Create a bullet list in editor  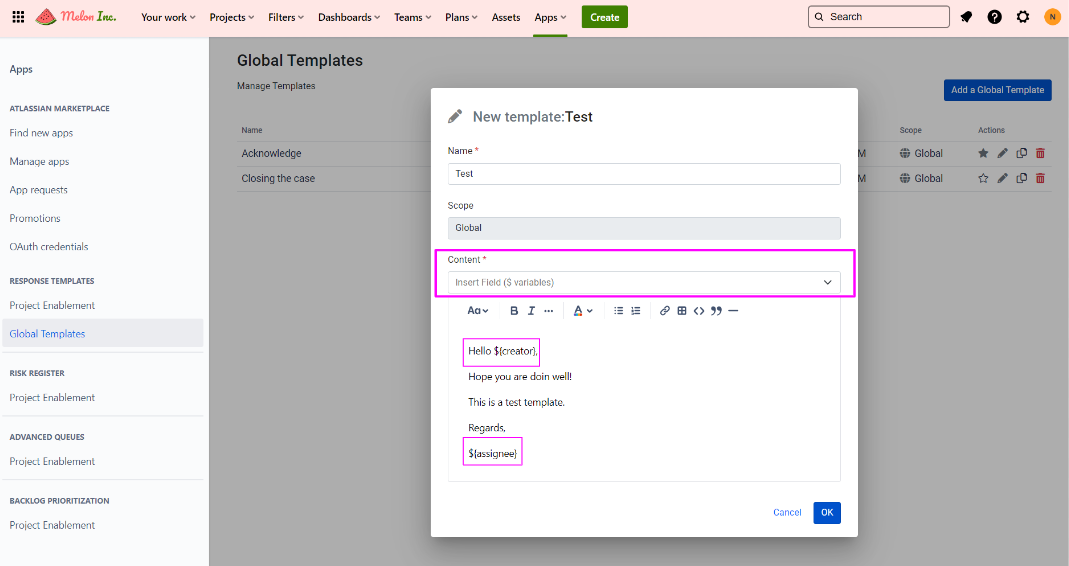(x=618, y=311)
